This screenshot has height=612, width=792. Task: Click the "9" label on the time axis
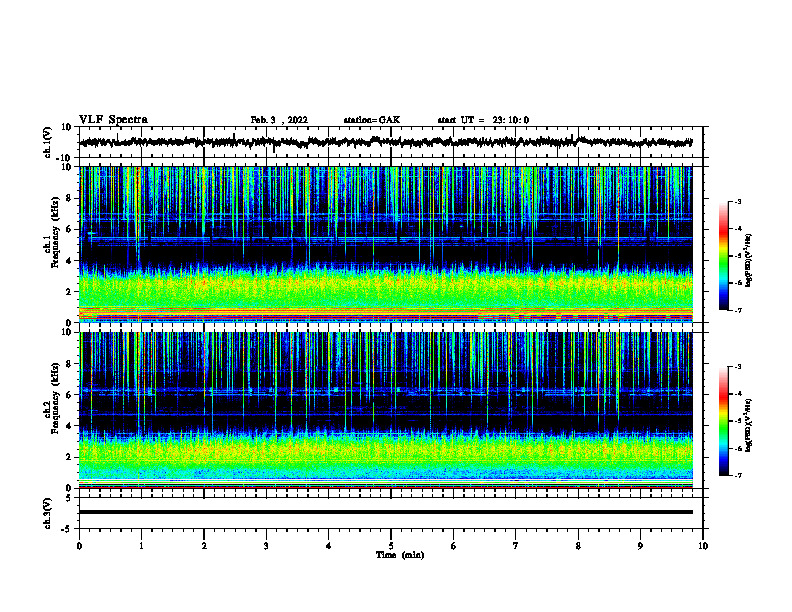pos(640,546)
